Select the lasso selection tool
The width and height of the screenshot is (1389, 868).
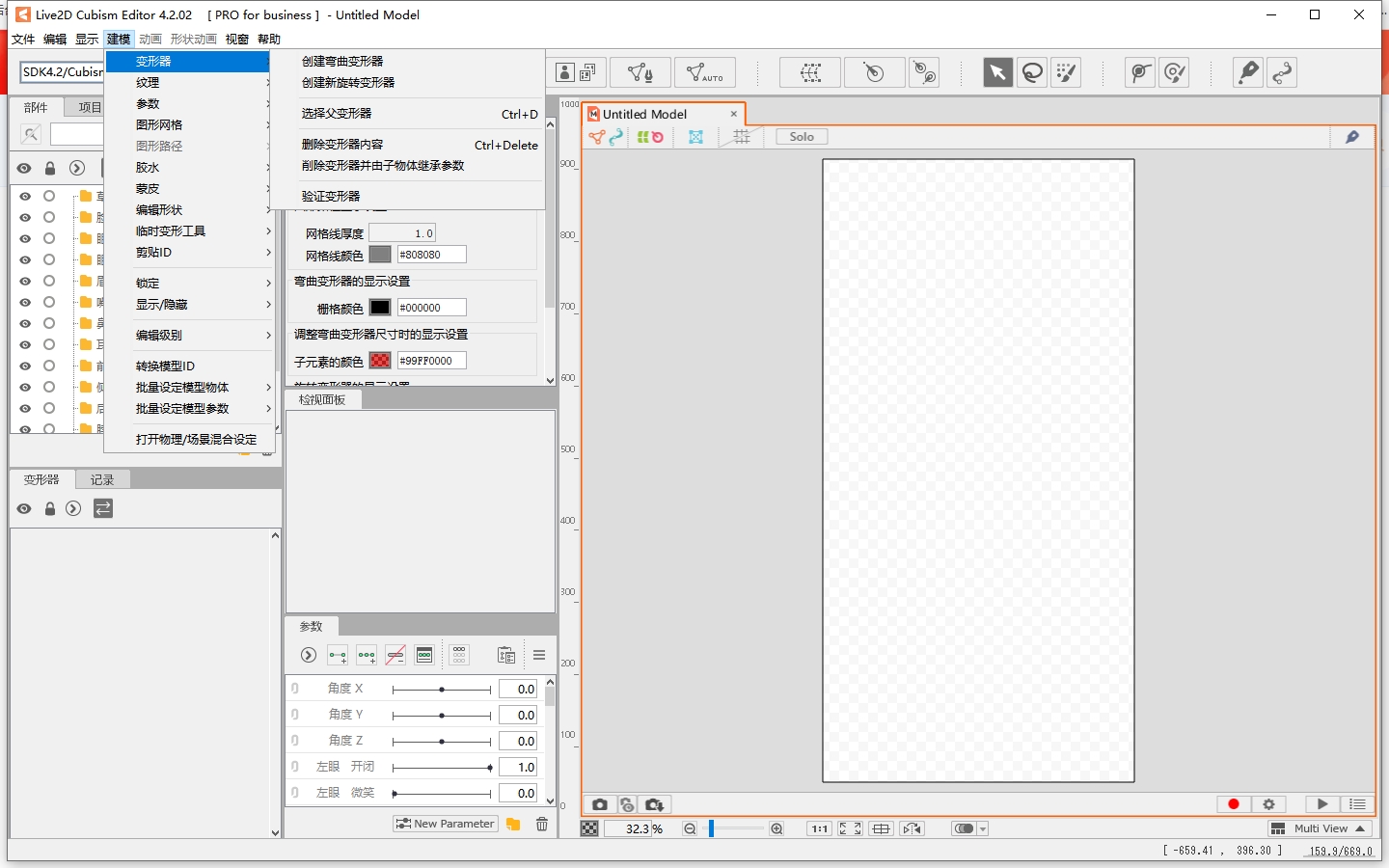1032,72
